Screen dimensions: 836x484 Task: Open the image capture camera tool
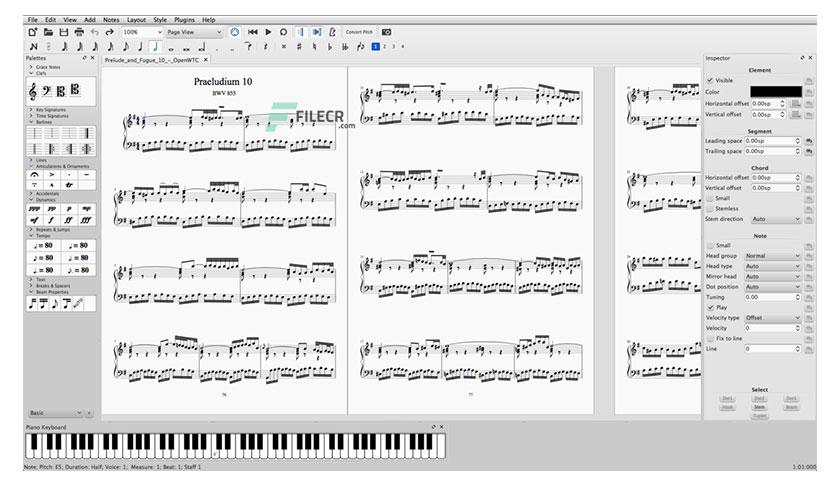click(387, 32)
